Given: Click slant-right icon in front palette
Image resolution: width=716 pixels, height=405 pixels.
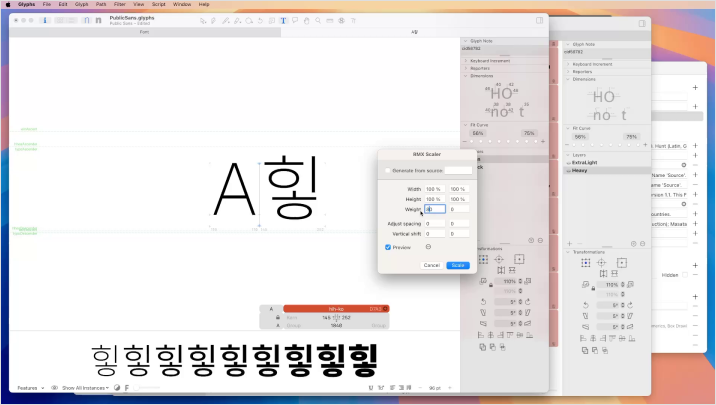Looking at the screenshot, I should (528, 313).
